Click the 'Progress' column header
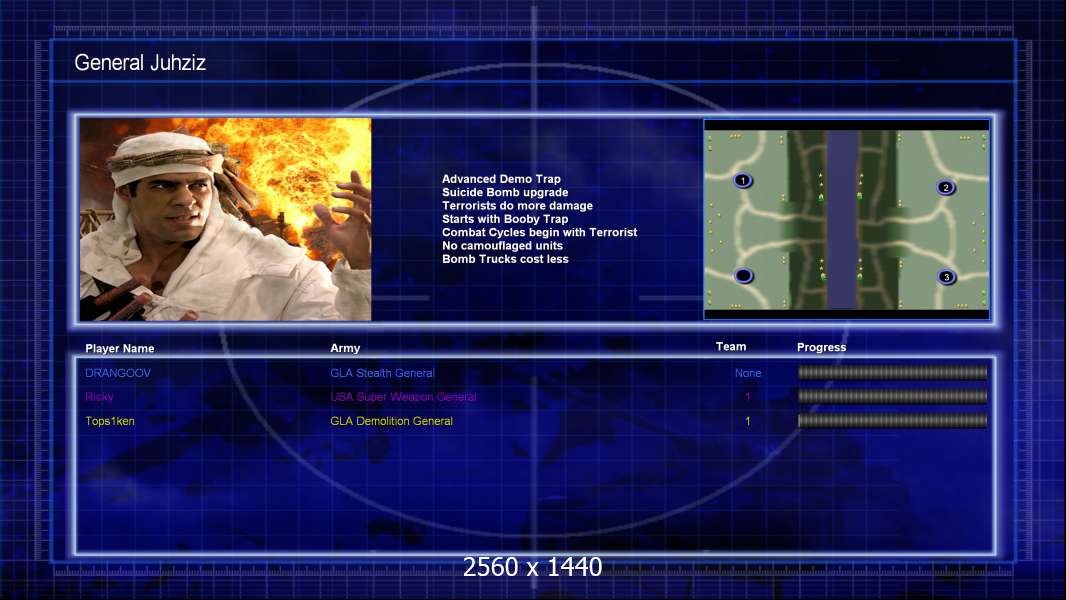Screen dimensions: 1066x600 coord(821,347)
